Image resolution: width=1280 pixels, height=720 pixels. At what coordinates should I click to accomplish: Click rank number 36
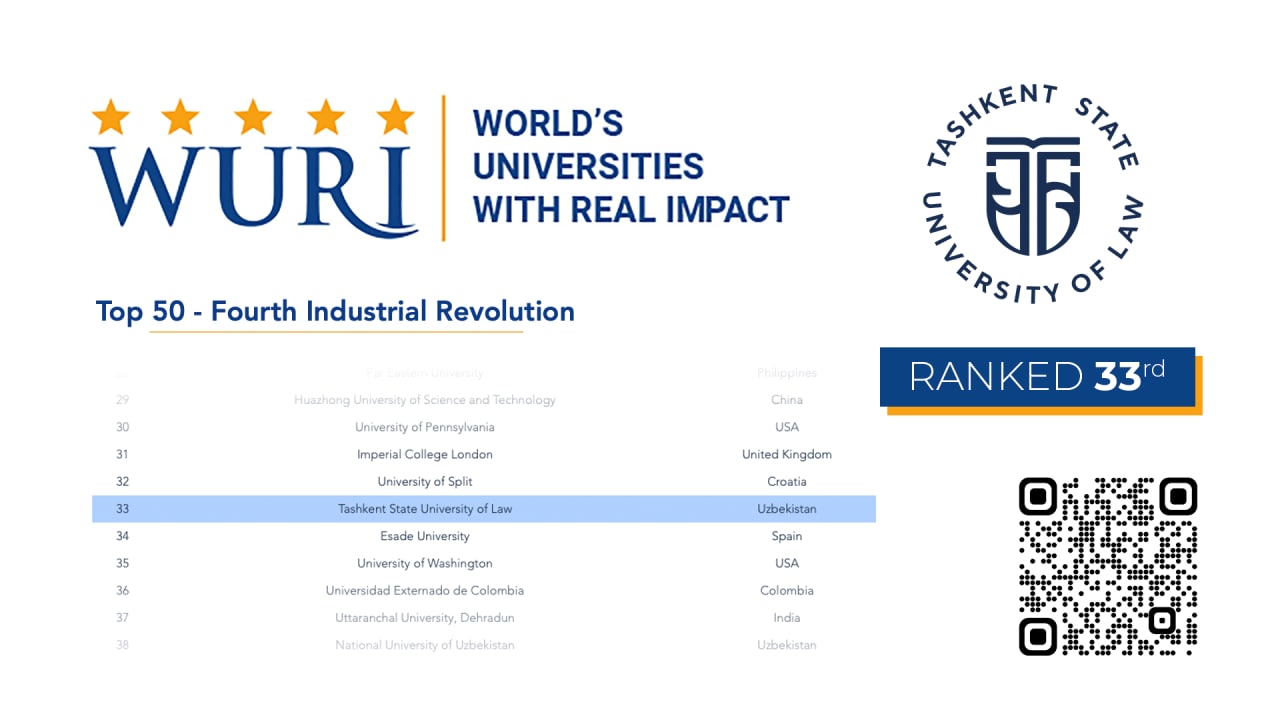122,591
